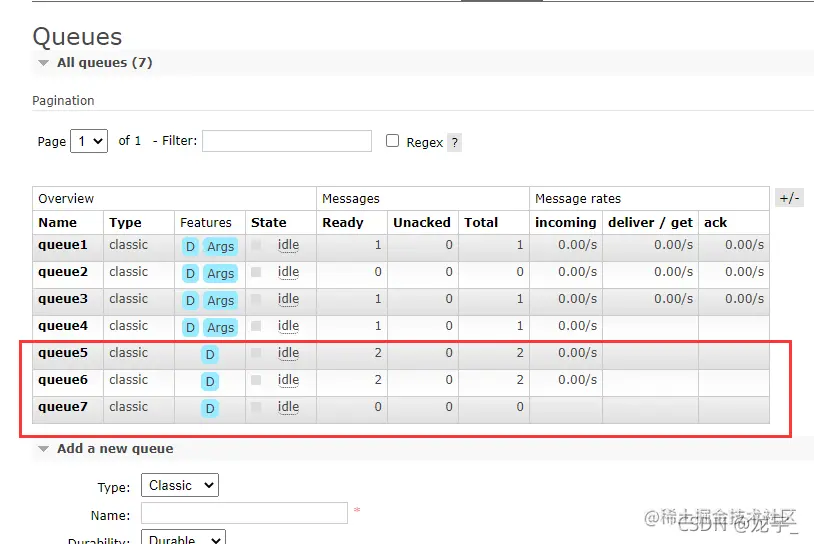Open the Durability Durable dropdown
The width and height of the screenshot is (814, 544).
point(183,538)
